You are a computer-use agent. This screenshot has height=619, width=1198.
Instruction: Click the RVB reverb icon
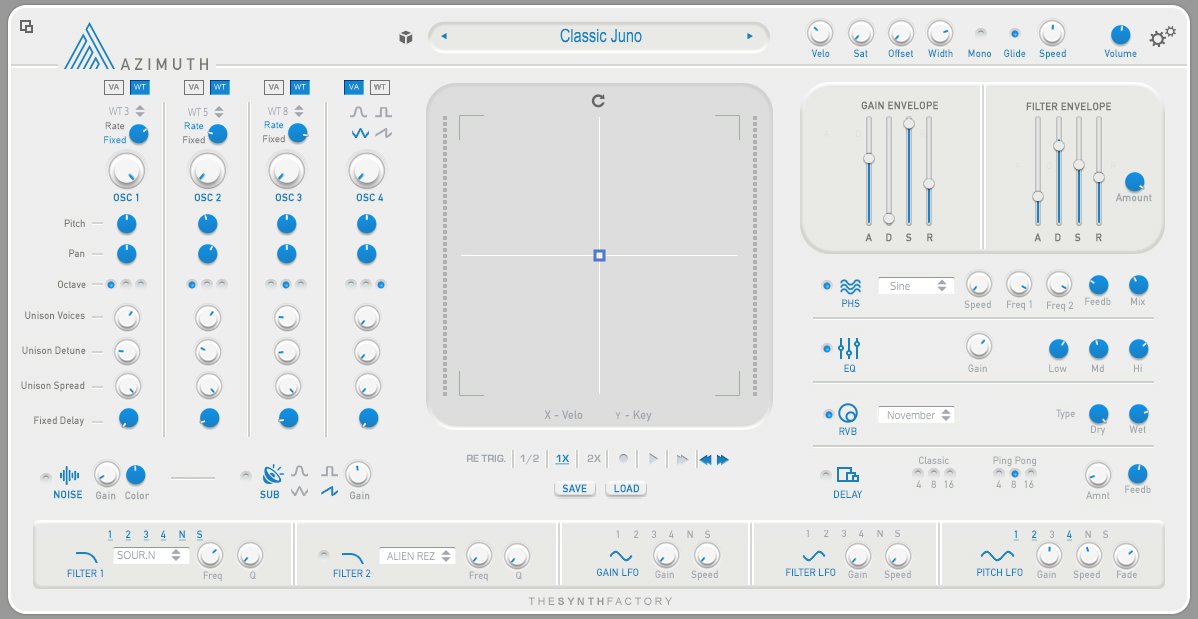click(848, 413)
